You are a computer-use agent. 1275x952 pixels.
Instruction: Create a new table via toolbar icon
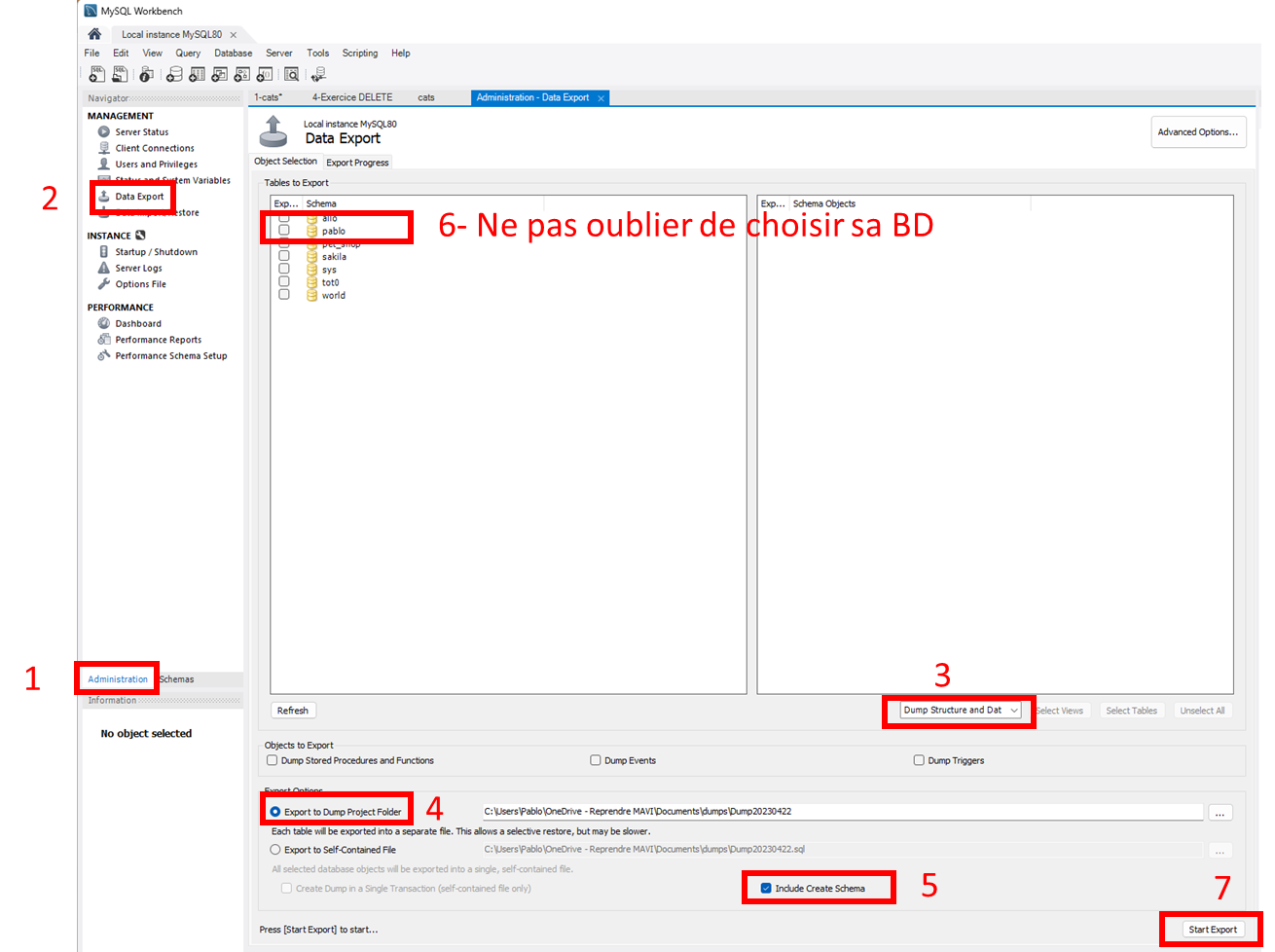[197, 74]
